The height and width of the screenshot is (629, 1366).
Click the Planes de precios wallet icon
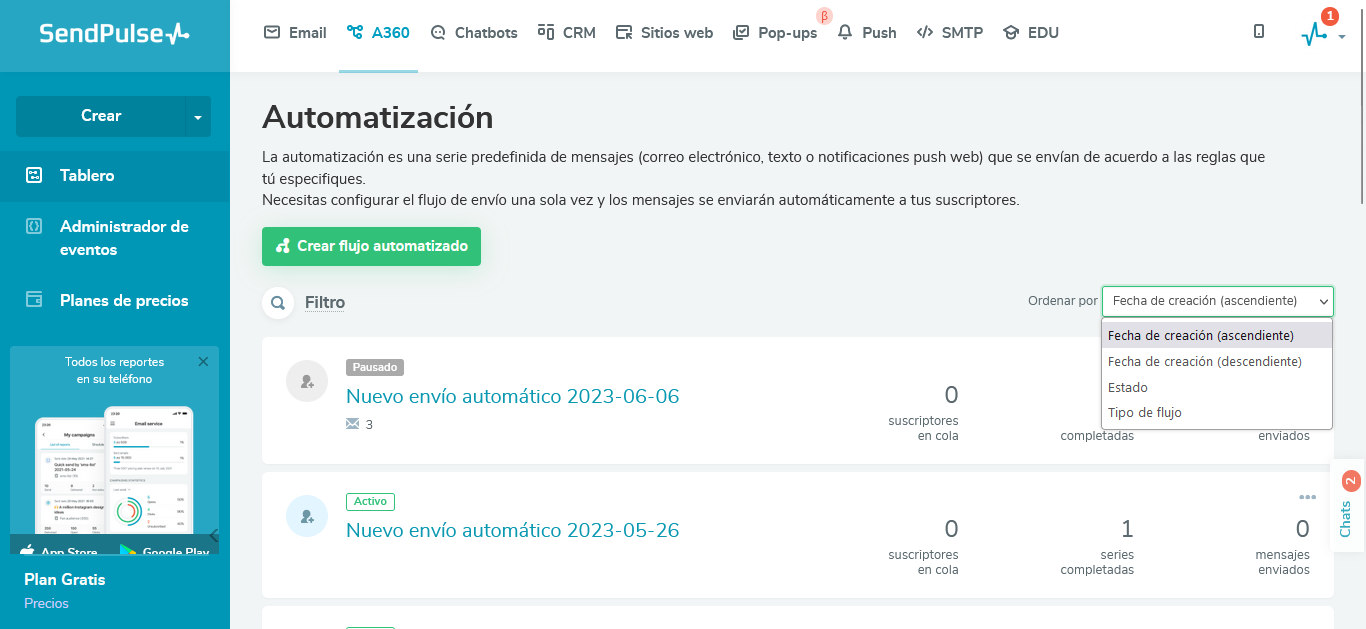point(34,300)
